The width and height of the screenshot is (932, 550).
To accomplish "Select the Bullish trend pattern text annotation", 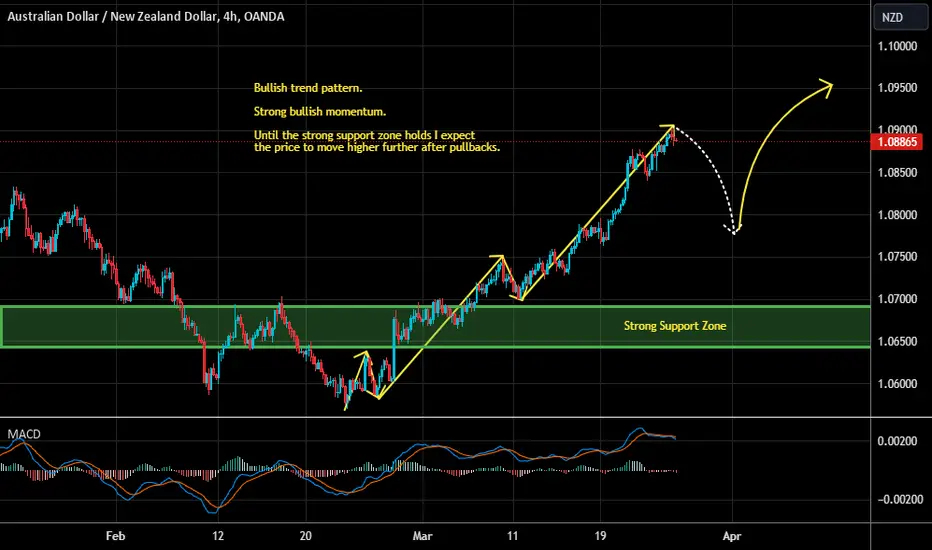I will [x=308, y=88].
